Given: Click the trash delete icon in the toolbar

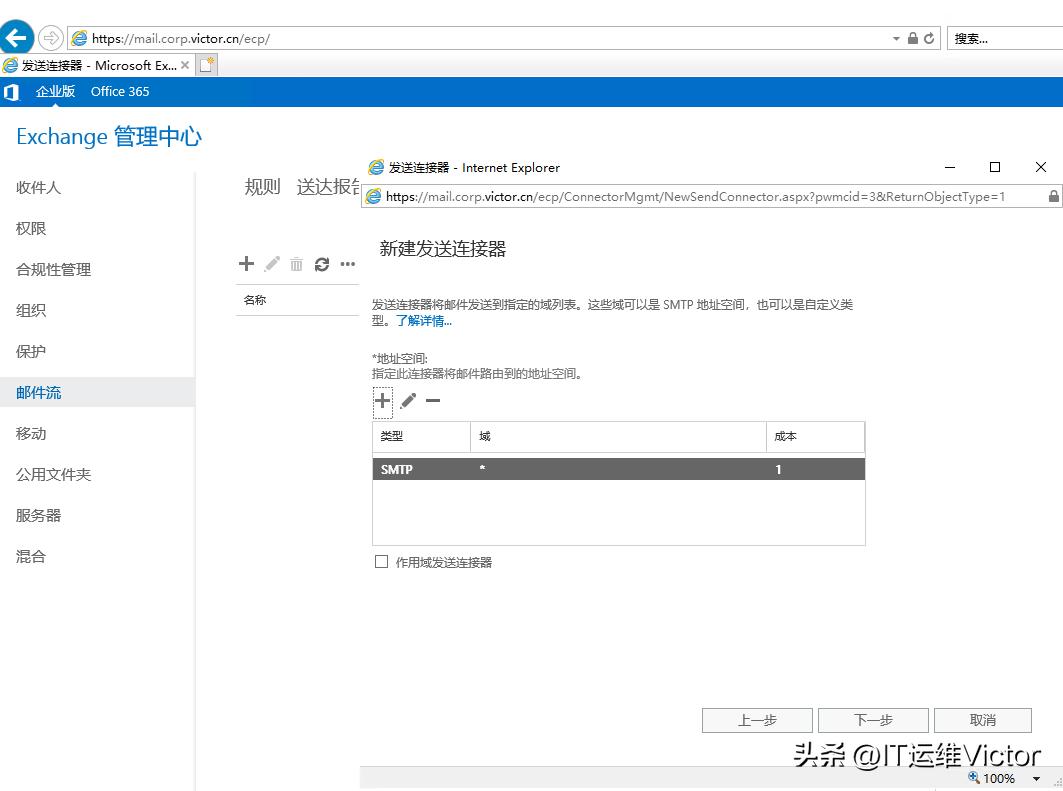Looking at the screenshot, I should click(296, 263).
